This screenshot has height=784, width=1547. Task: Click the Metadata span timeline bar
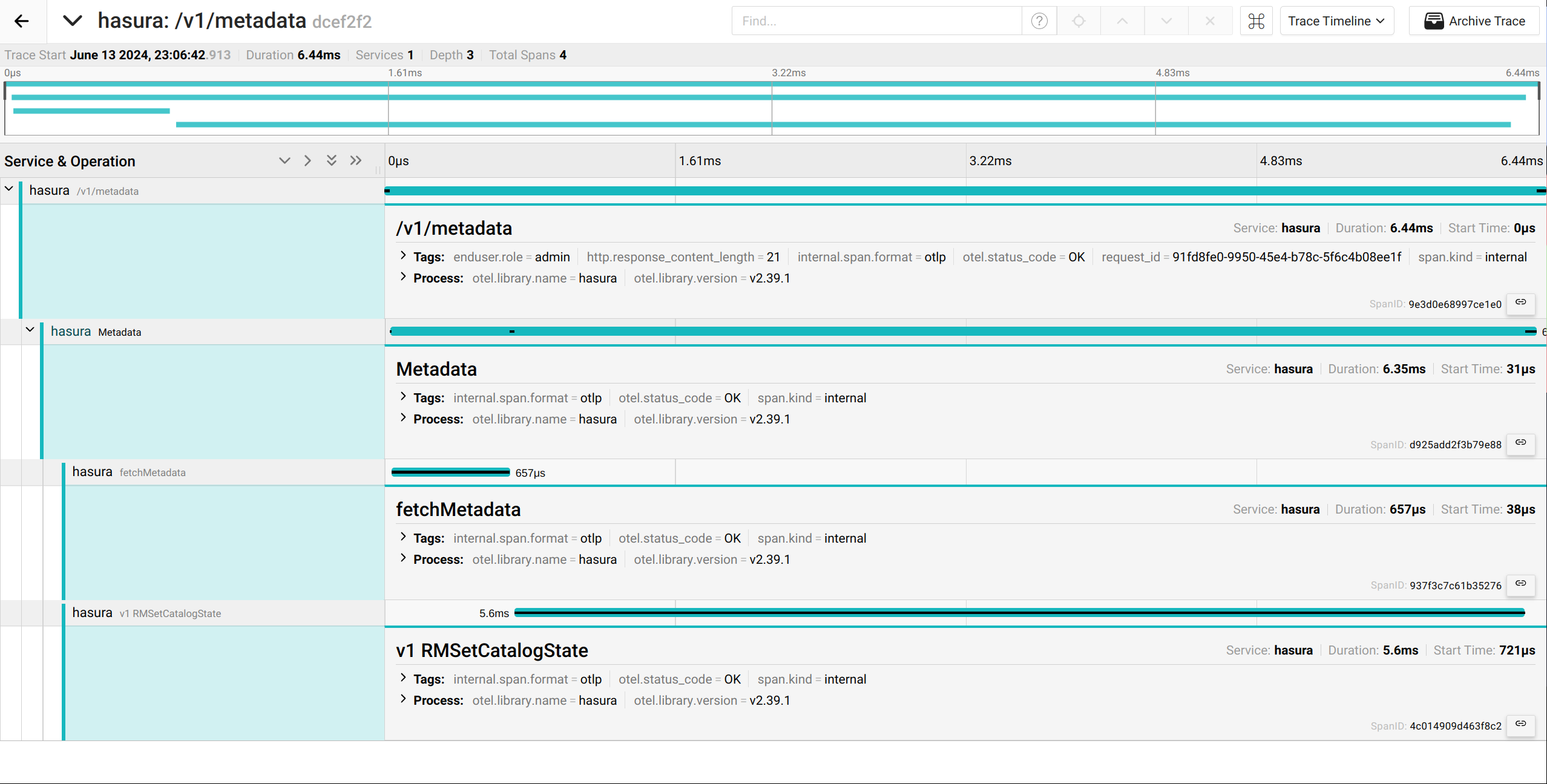coord(964,332)
